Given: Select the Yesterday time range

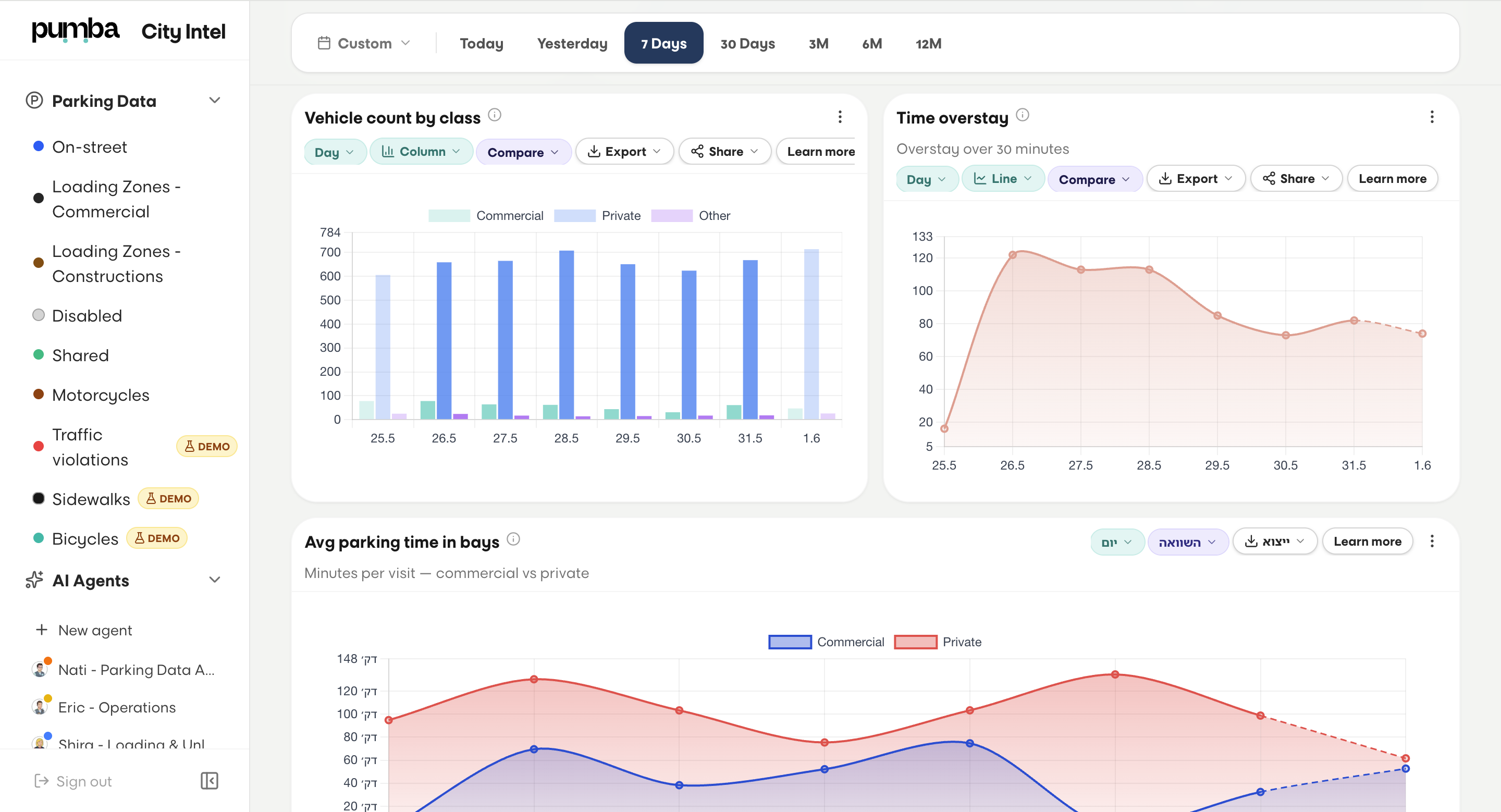Looking at the screenshot, I should [x=572, y=43].
